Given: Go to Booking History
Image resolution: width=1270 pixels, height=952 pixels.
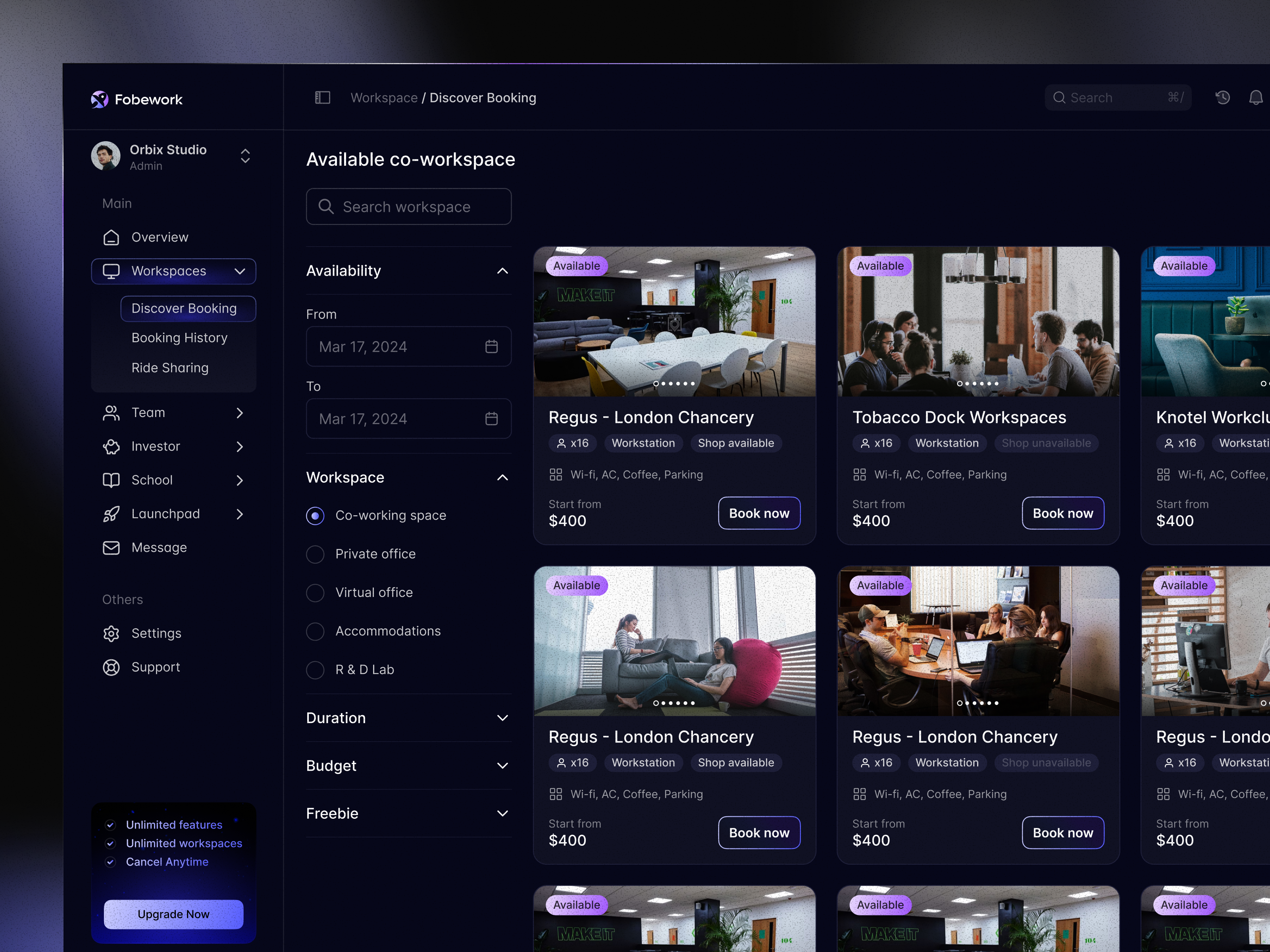Looking at the screenshot, I should click(x=180, y=338).
